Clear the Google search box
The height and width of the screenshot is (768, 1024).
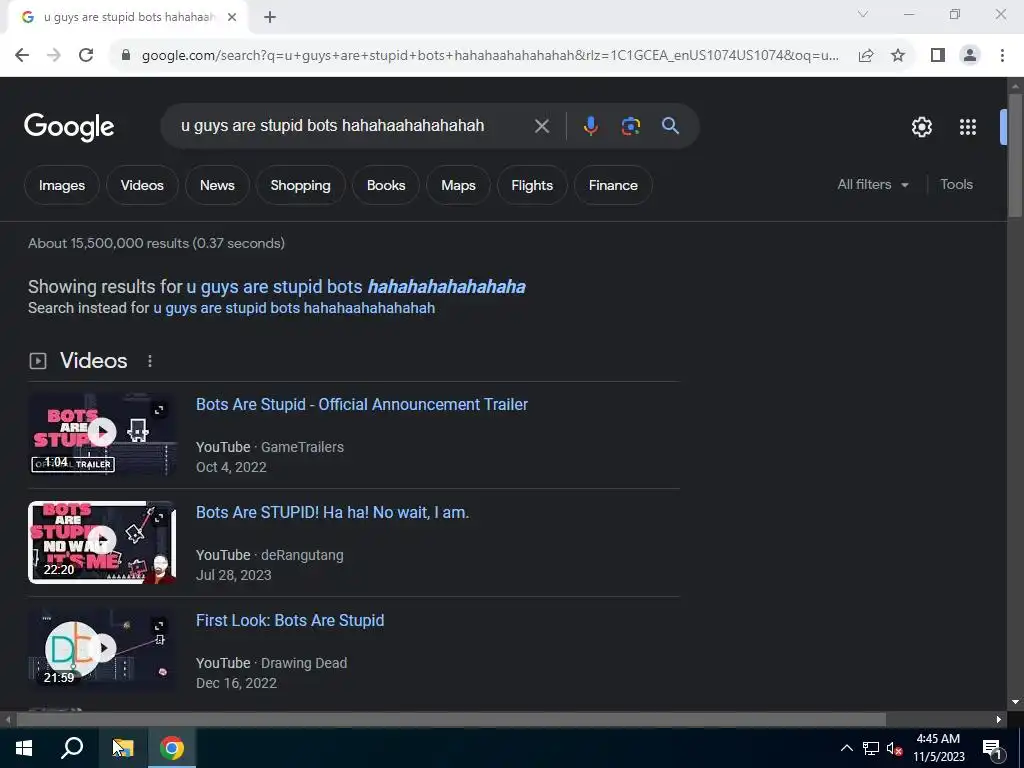[x=541, y=126]
